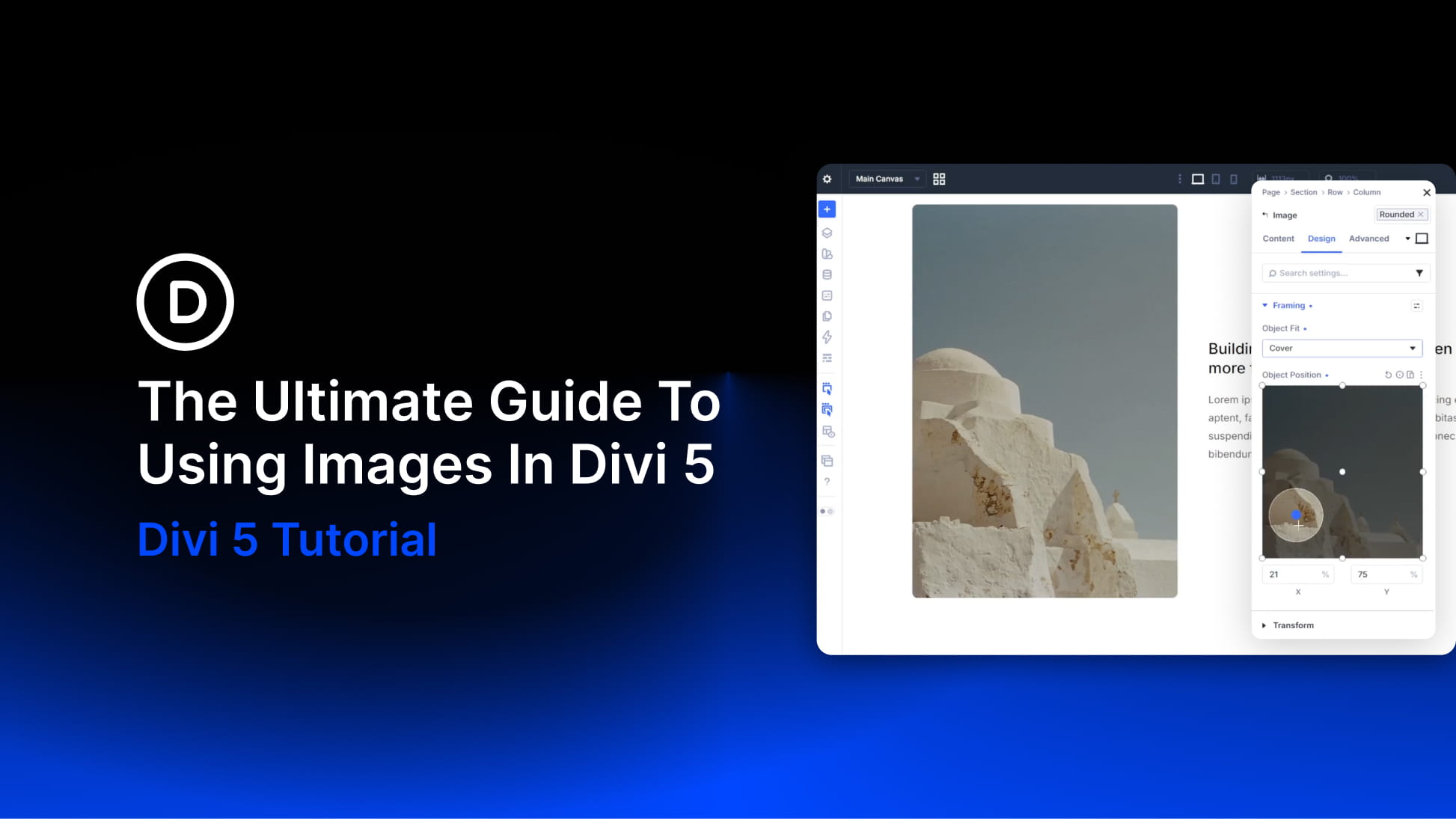Open the Framing group options icon

(1416, 305)
